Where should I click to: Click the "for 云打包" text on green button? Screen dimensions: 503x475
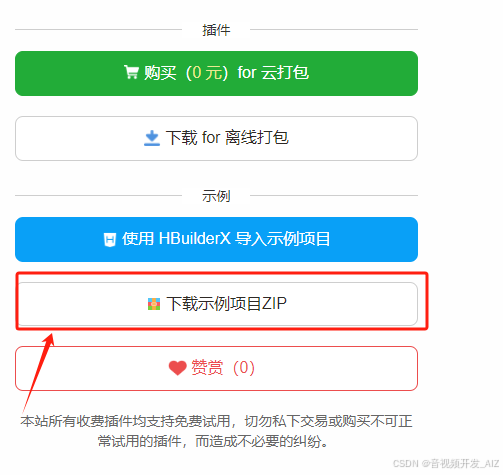[273, 73]
